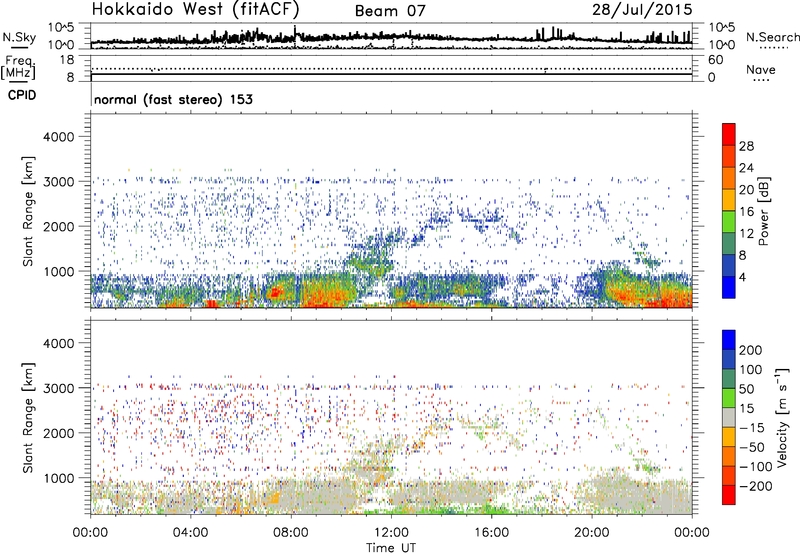Click '4000' on power panel range axis
This screenshot has height=554, width=800.
(58, 137)
